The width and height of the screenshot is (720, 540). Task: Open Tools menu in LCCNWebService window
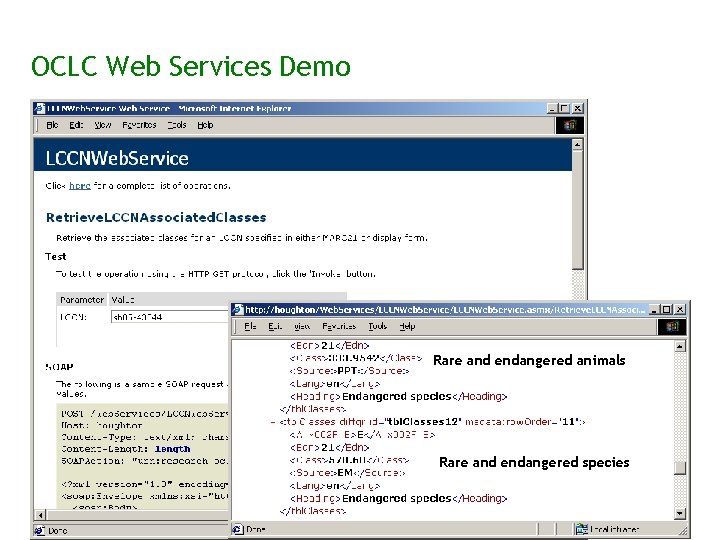click(x=177, y=125)
